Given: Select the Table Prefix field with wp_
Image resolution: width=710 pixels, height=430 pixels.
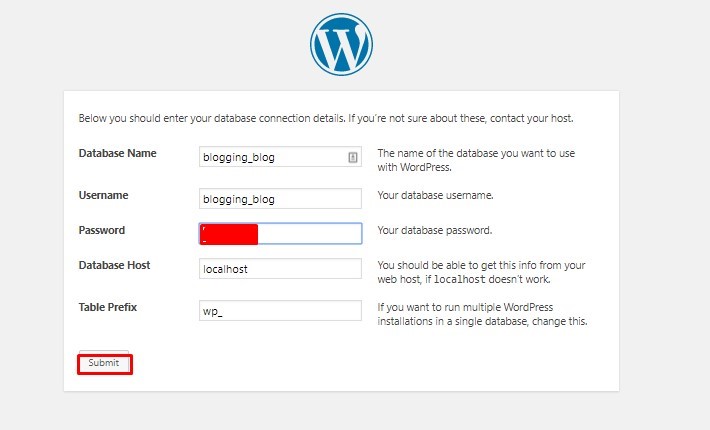Looking at the screenshot, I should 280,311.
